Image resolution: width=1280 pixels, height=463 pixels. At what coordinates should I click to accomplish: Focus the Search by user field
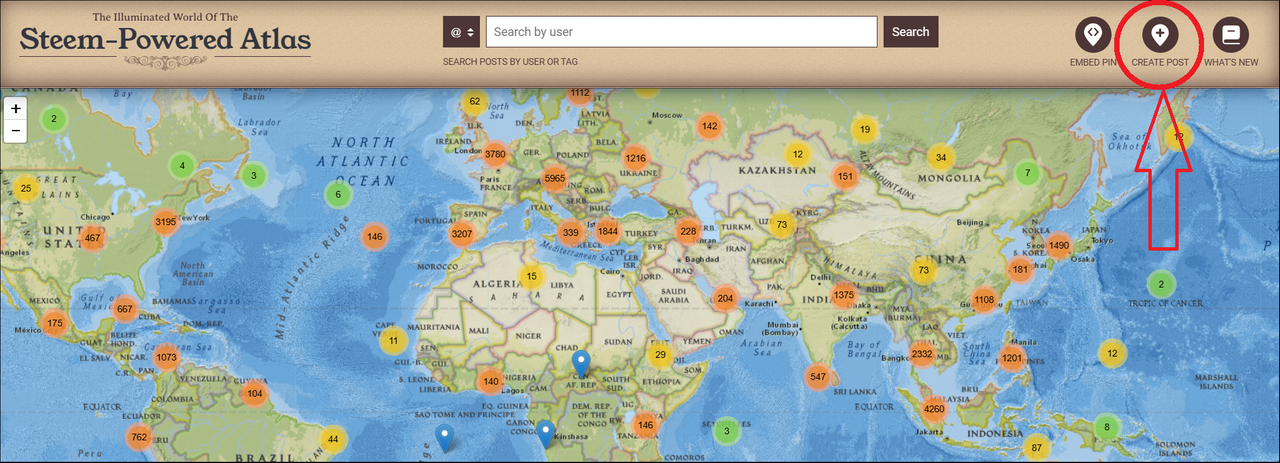tap(682, 32)
